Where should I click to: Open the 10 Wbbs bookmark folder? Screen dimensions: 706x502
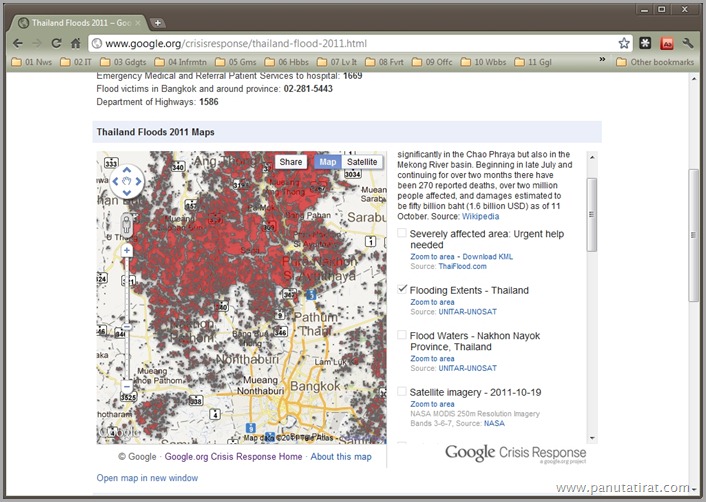[484, 62]
